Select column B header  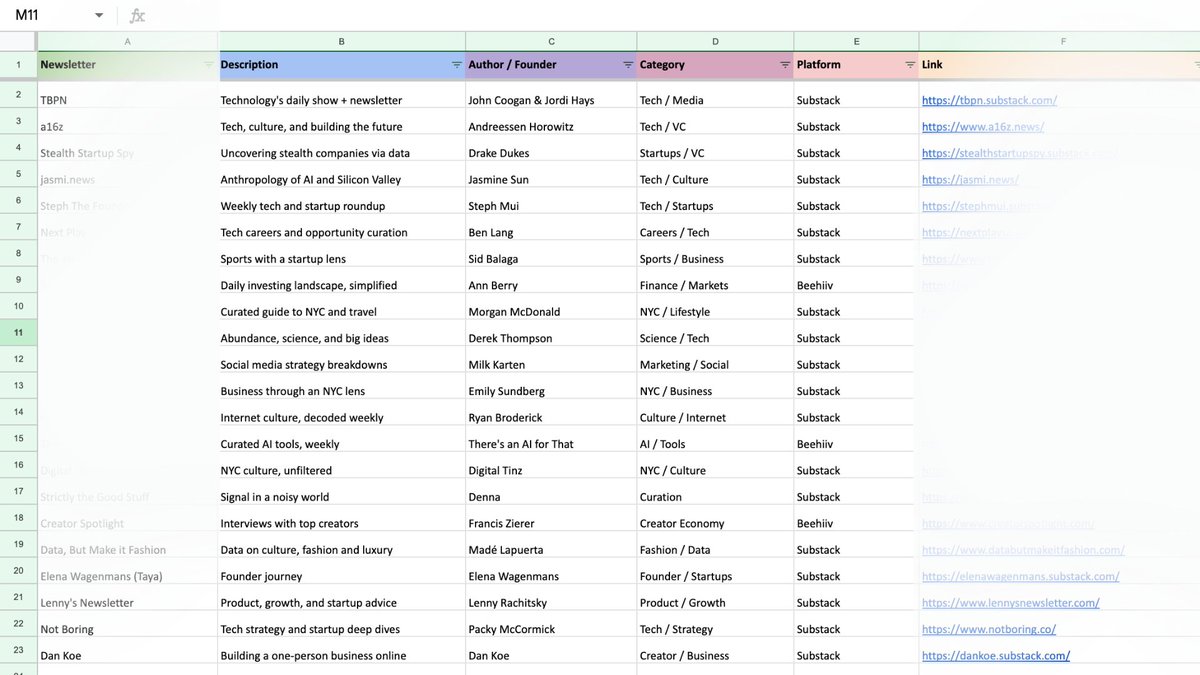tap(342, 41)
